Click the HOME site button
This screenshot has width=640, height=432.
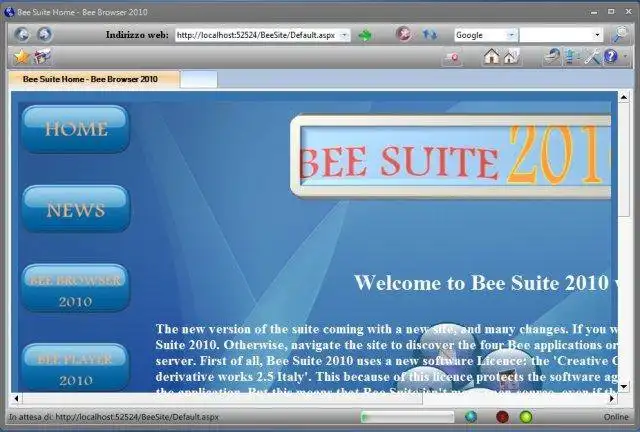tap(76, 129)
